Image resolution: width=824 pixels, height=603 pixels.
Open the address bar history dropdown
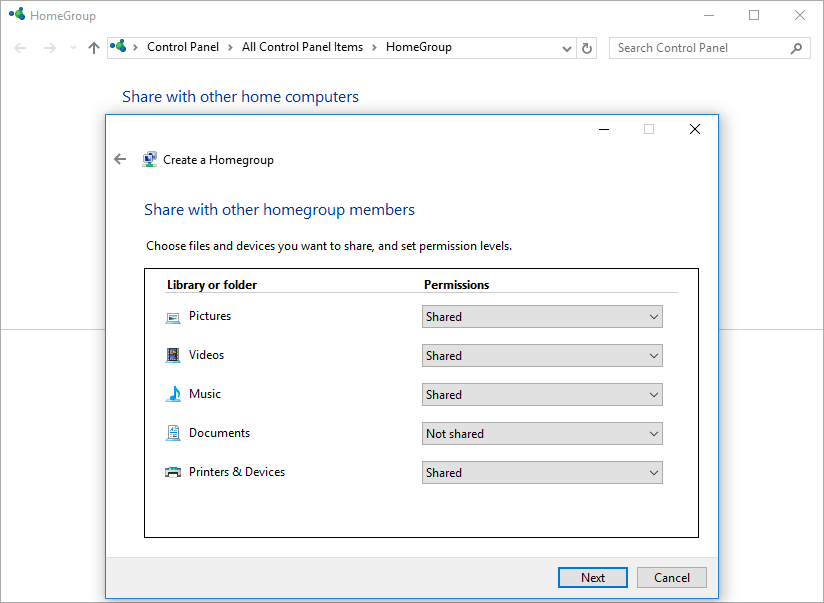[567, 48]
